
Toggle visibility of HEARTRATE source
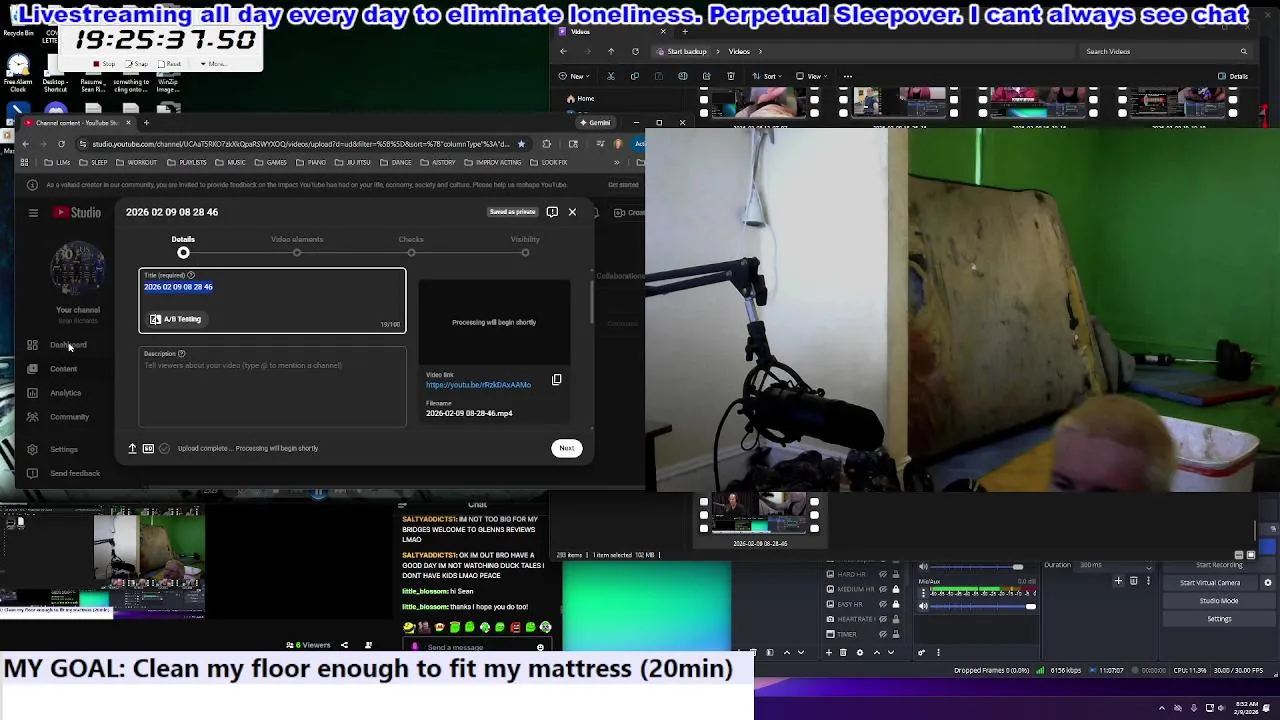(883, 619)
